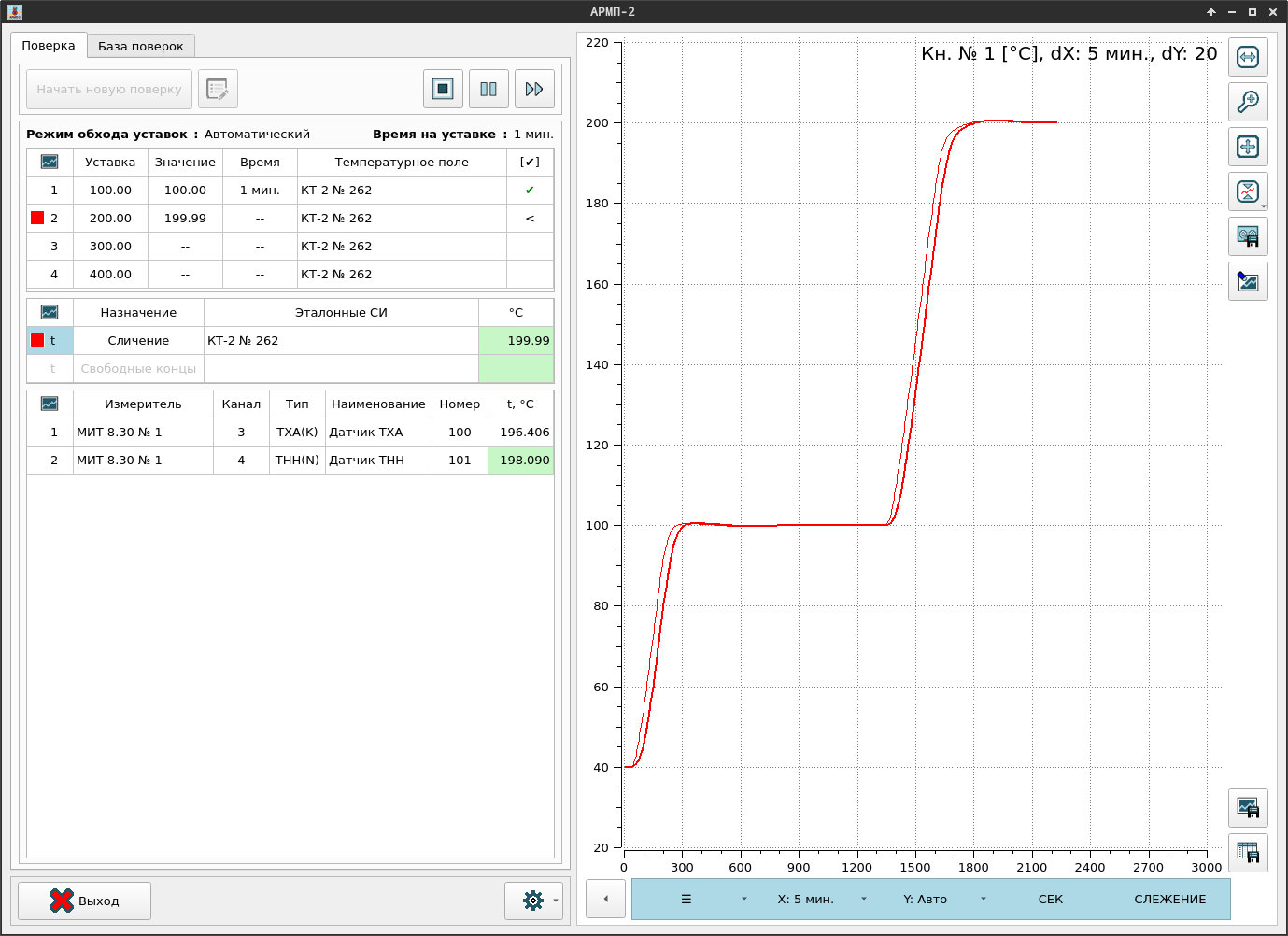1288x936 pixels.
Task: Switch to the База поверок tab
Action: tap(140, 46)
